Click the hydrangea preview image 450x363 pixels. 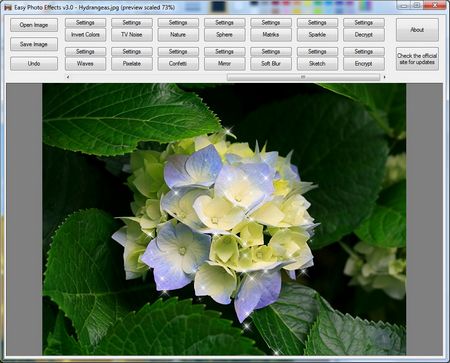[224, 219]
